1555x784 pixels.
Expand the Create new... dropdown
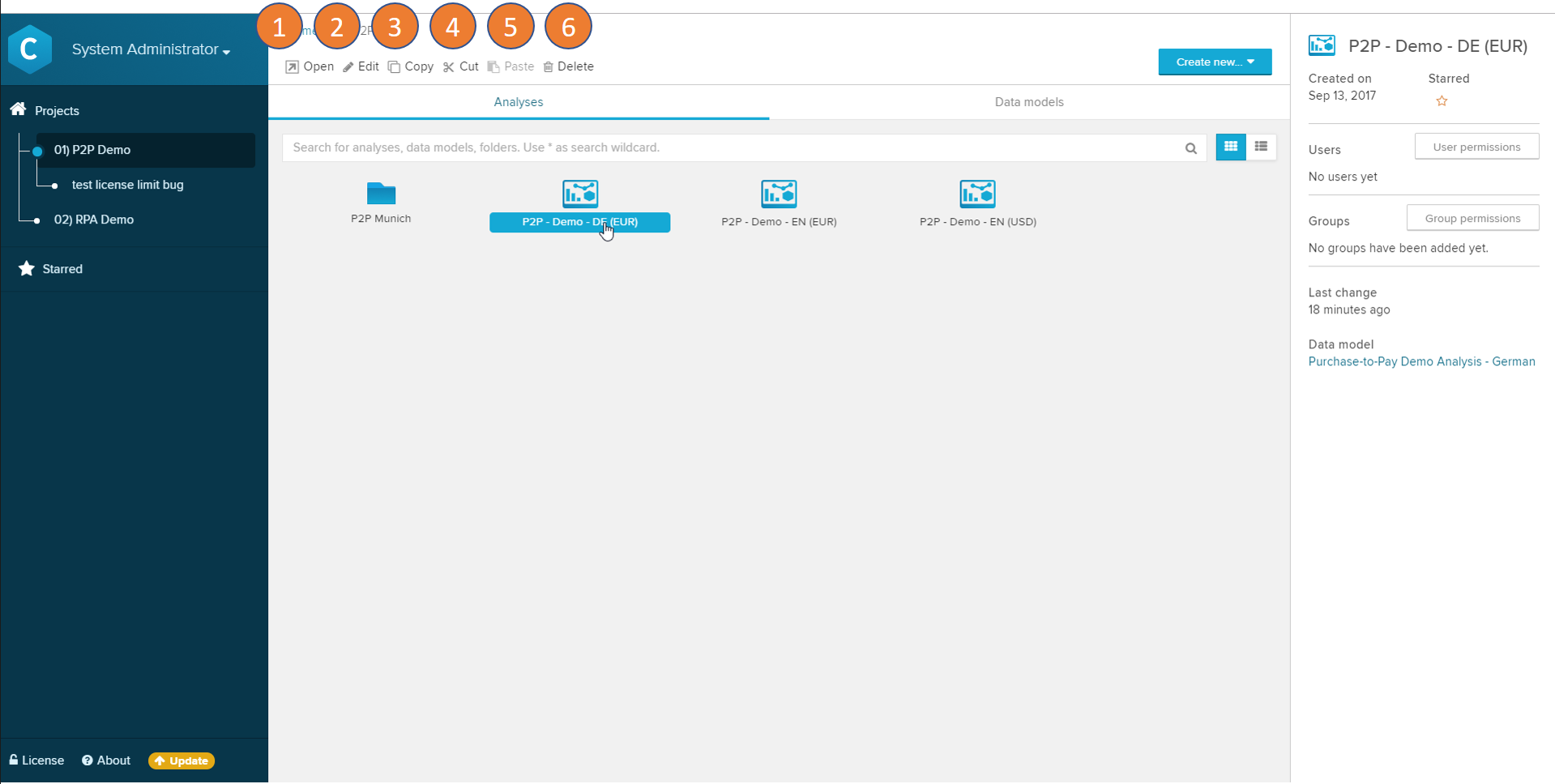1215,62
